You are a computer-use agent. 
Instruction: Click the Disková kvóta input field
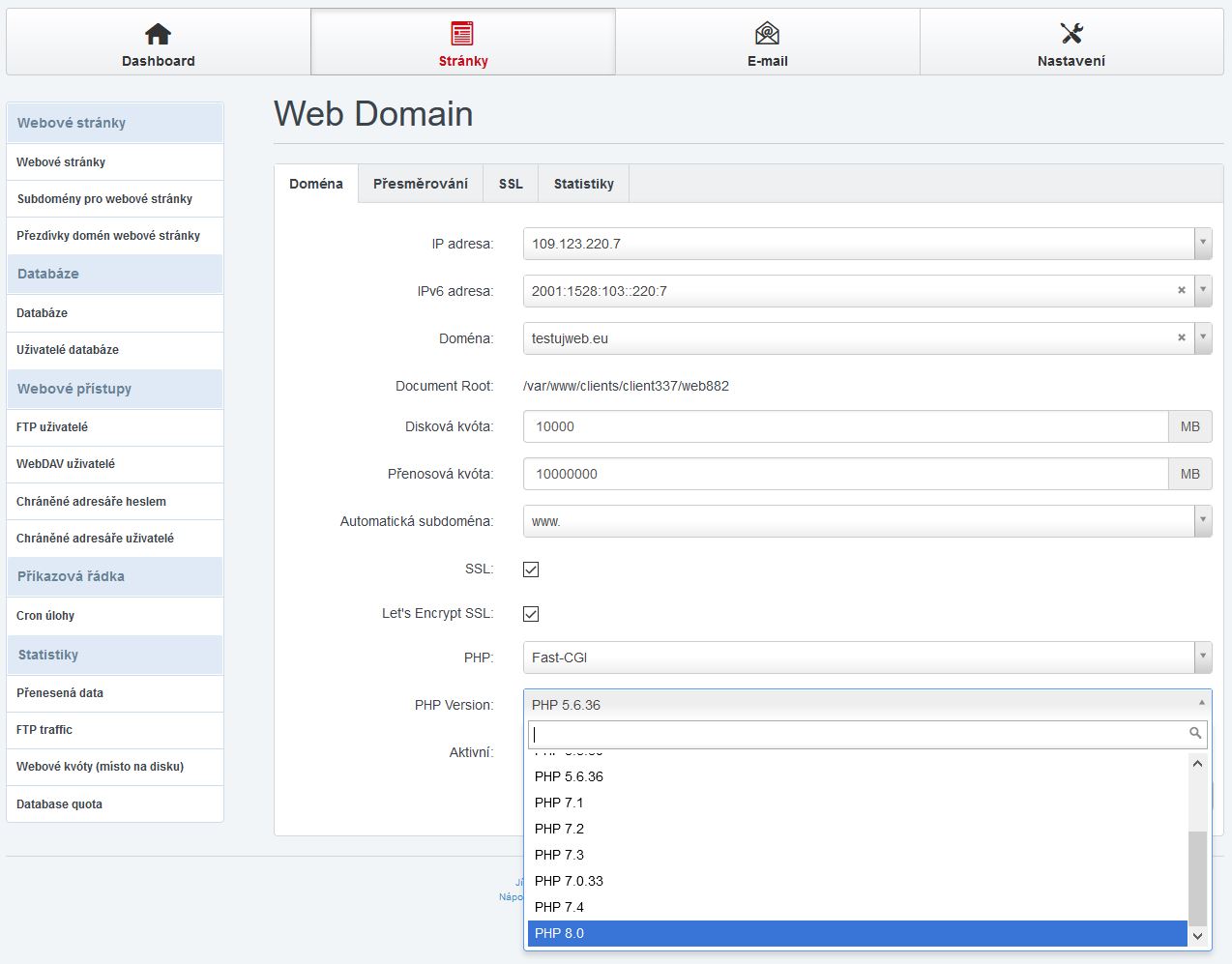click(845, 426)
